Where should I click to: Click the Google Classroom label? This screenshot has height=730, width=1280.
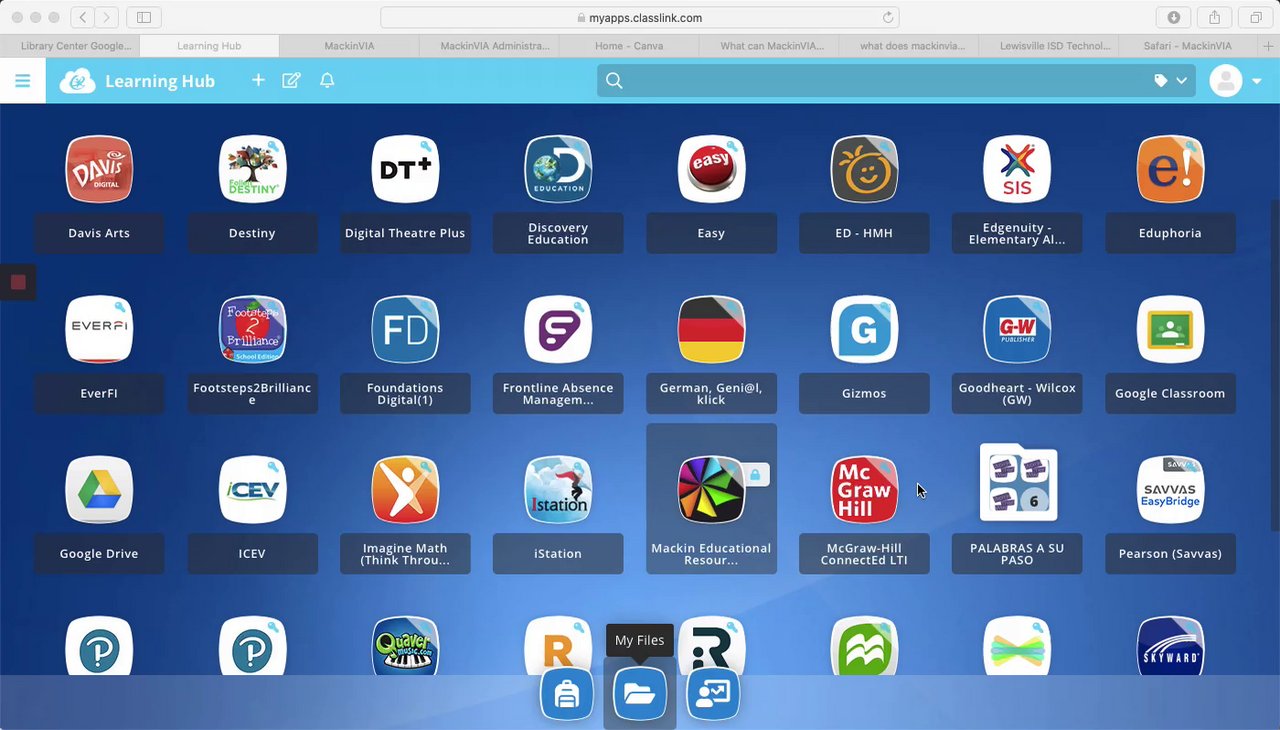pos(1170,393)
